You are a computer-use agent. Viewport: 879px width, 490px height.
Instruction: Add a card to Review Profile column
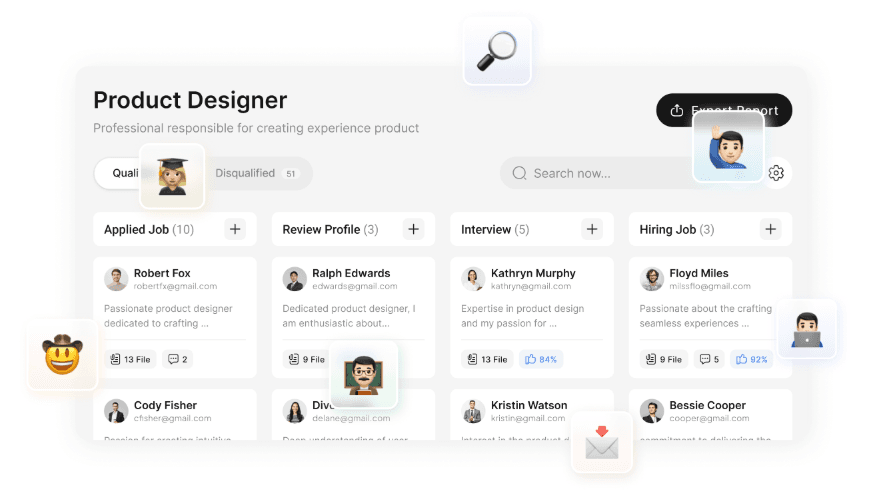[x=413, y=229]
